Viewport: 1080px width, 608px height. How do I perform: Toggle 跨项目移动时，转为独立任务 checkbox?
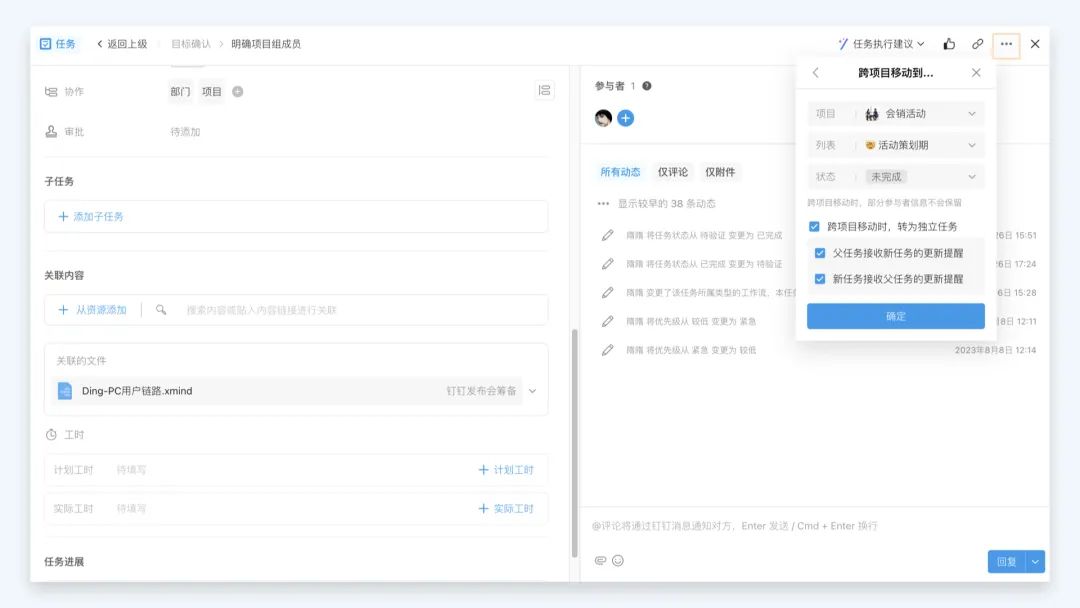[x=814, y=227]
